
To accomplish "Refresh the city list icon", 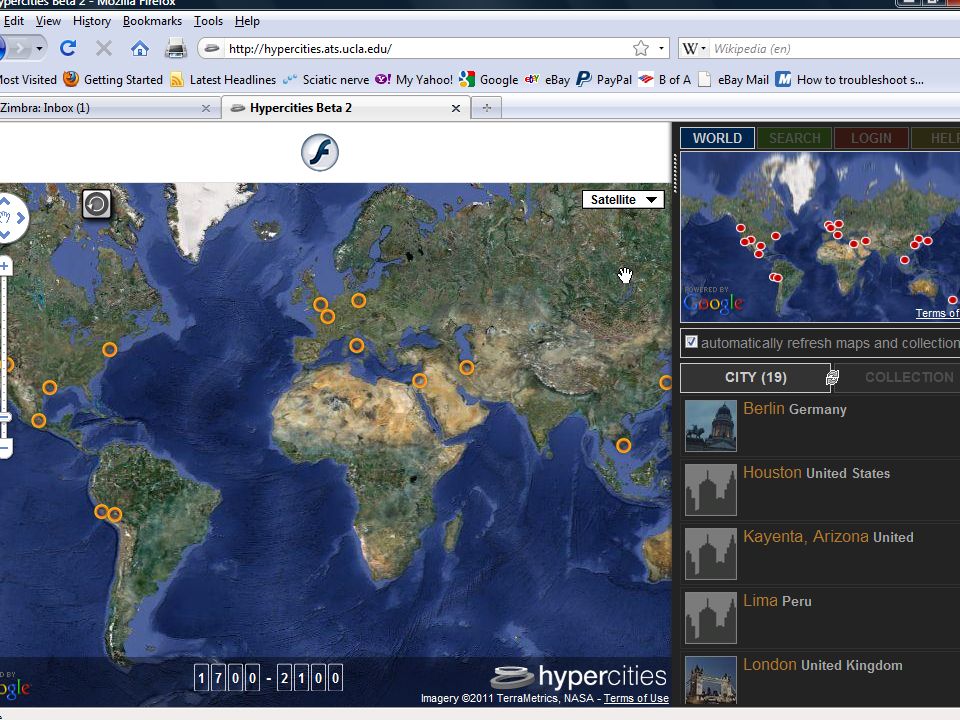I will tap(832, 378).
